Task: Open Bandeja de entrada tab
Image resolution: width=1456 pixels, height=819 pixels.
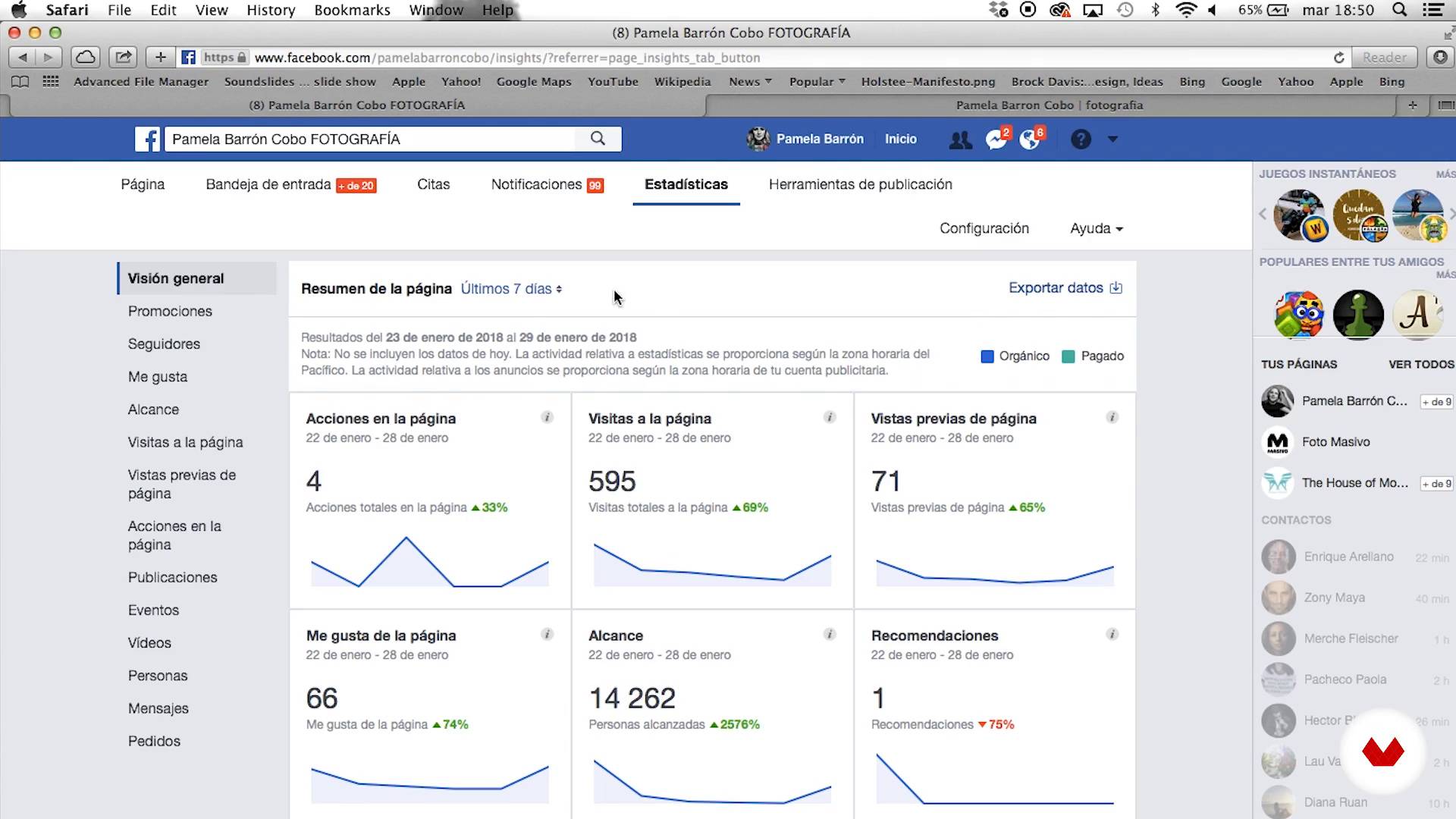Action: 291,184
